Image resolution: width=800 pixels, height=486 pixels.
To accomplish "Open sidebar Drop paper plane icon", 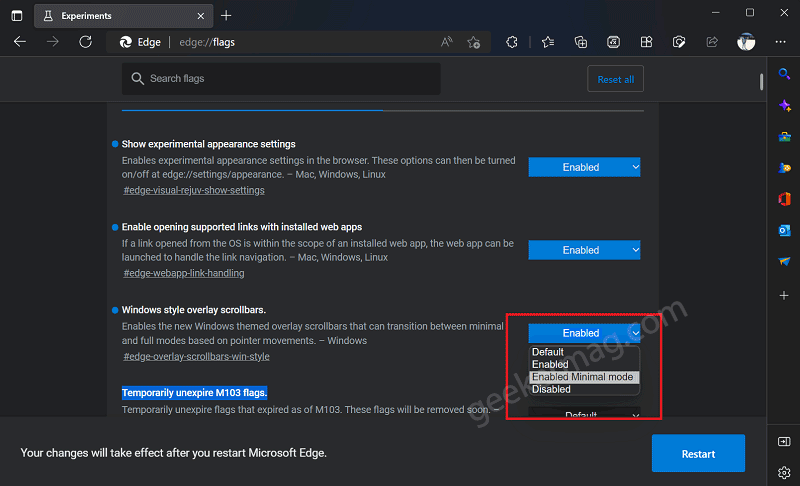I will pos(784,262).
